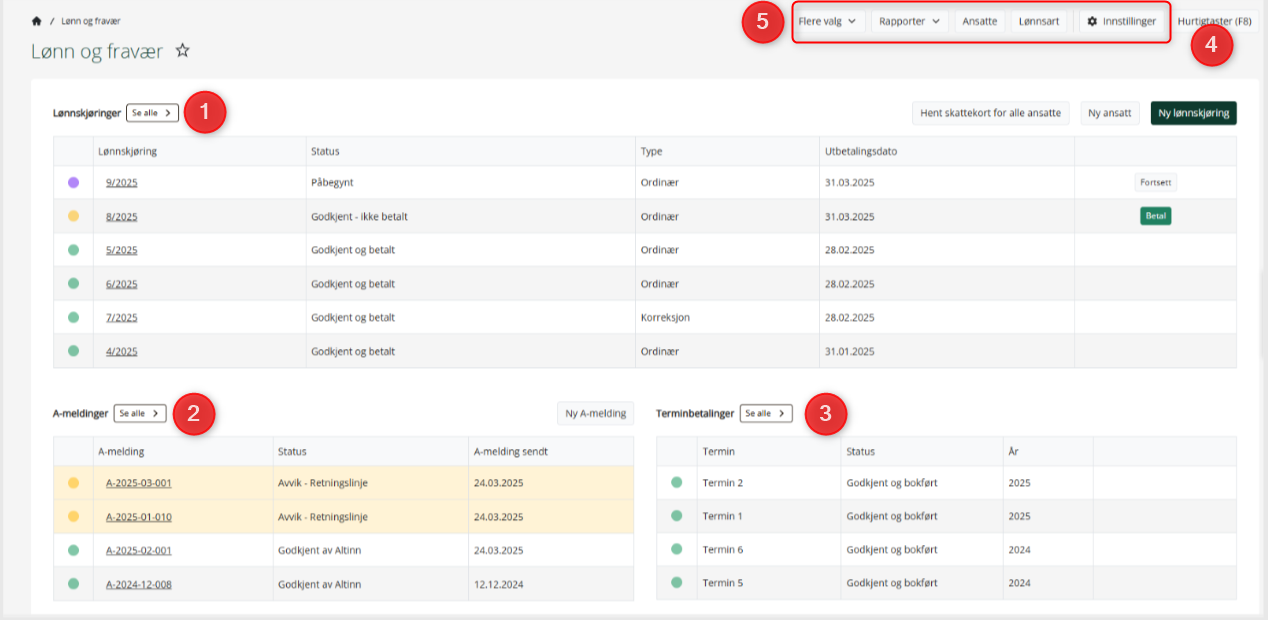Screen dimensions: 1268x620
Task: Open the Lønnsart menu item
Action: point(1039,21)
